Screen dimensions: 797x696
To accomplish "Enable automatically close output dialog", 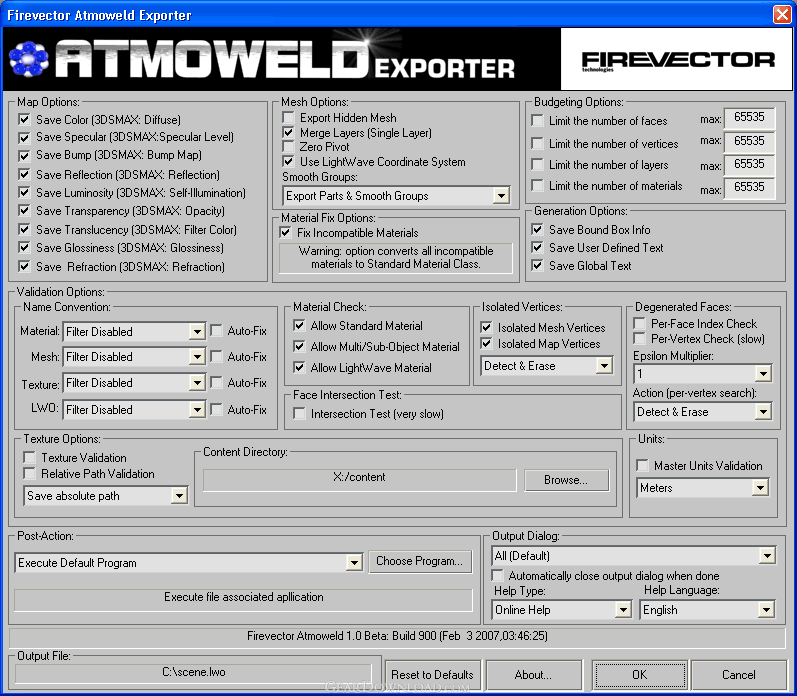I will pyautogui.click(x=498, y=576).
